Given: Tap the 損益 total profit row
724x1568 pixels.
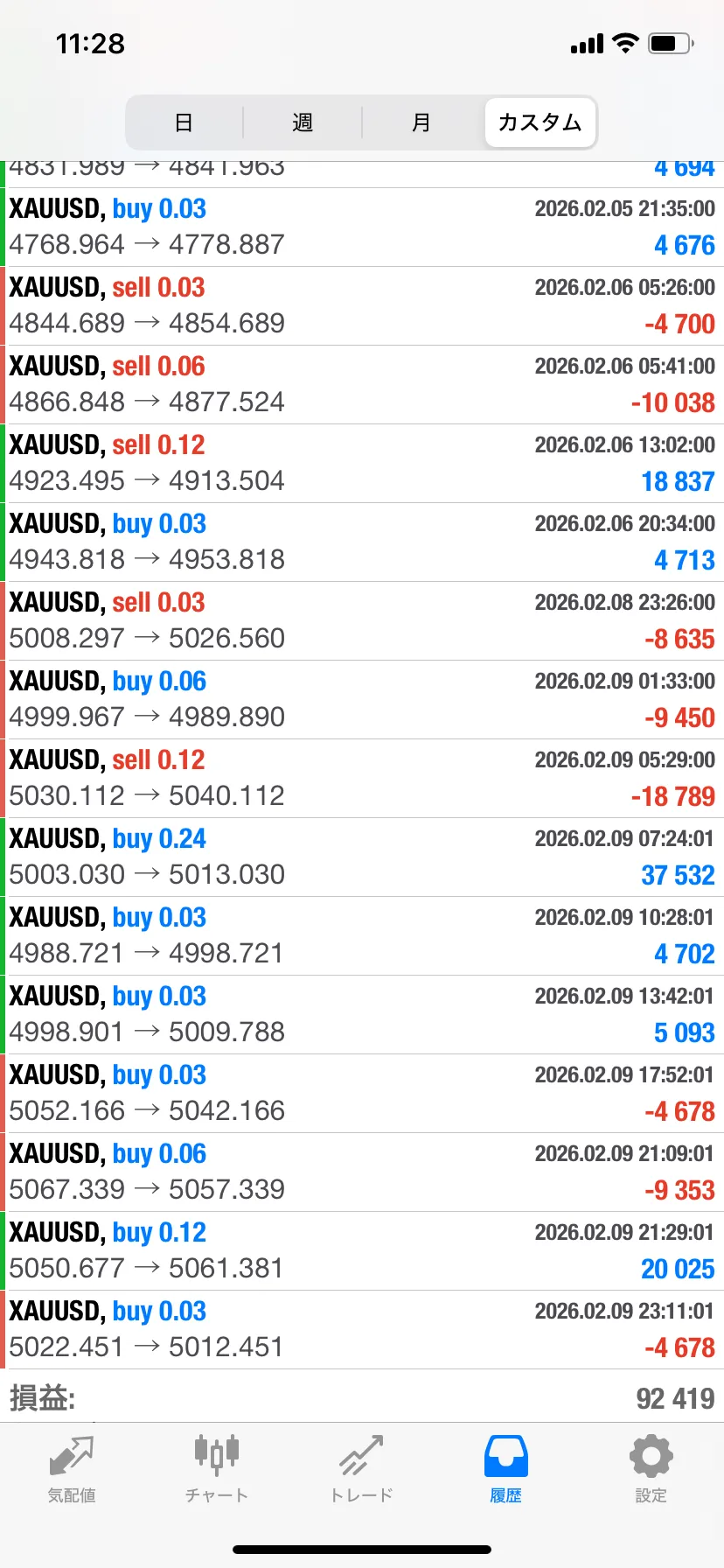Looking at the screenshot, I should pyautogui.click(x=362, y=1398).
